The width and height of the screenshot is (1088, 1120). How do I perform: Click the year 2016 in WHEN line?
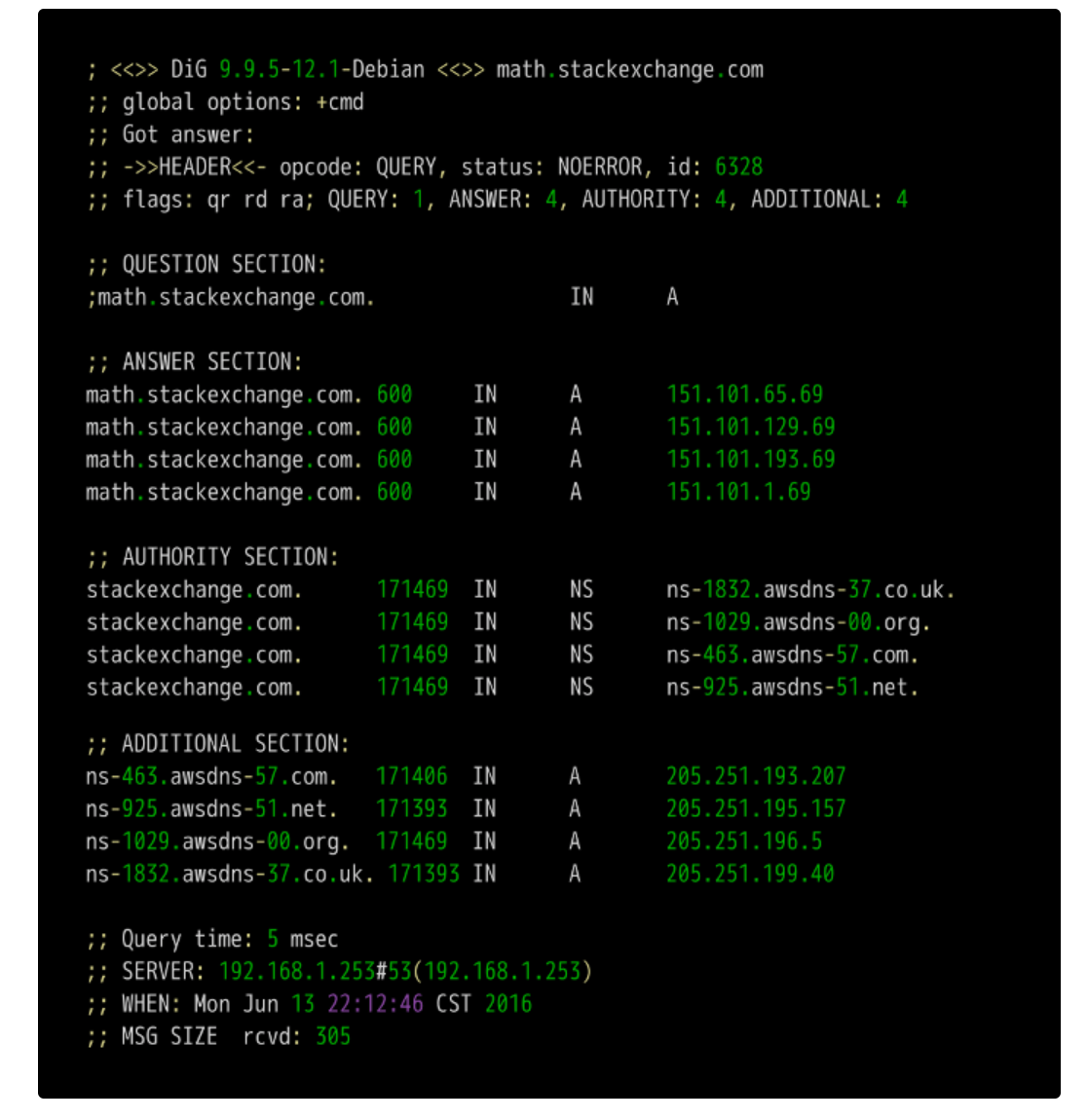coord(508,1004)
